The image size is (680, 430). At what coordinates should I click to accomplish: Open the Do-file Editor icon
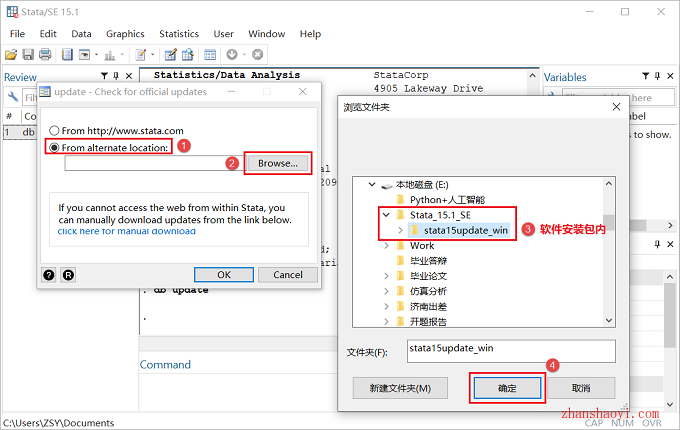(141, 55)
